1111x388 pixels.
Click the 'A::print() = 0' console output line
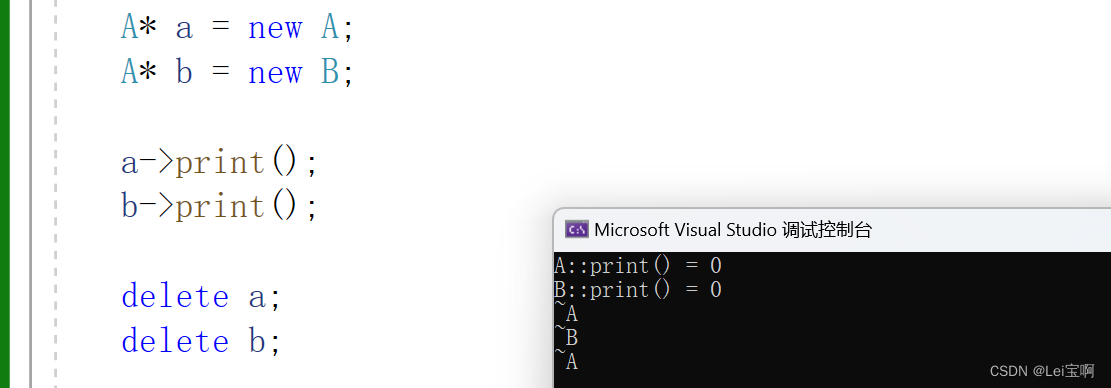coord(638,266)
